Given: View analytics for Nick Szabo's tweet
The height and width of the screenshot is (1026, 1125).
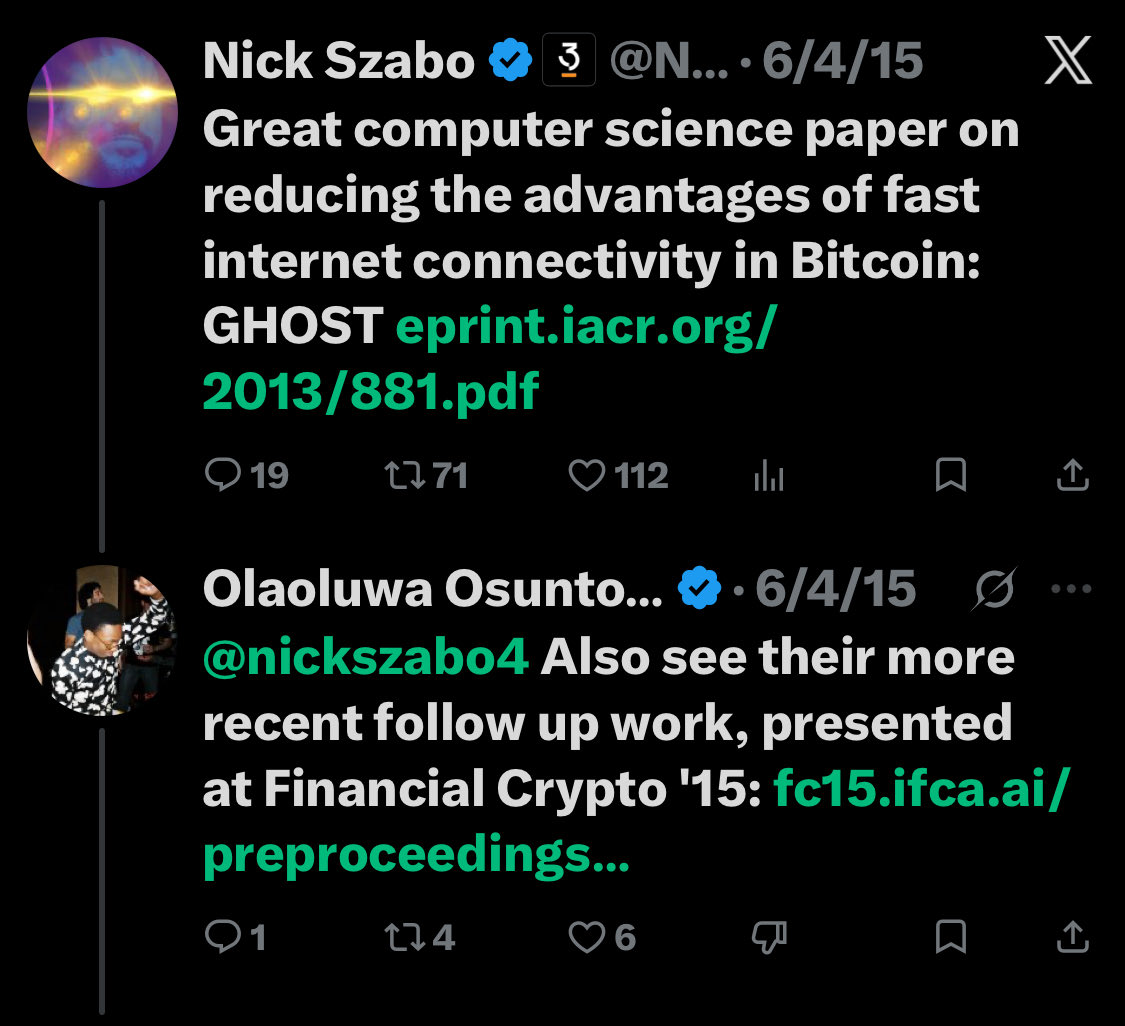Looking at the screenshot, I should point(768,477).
